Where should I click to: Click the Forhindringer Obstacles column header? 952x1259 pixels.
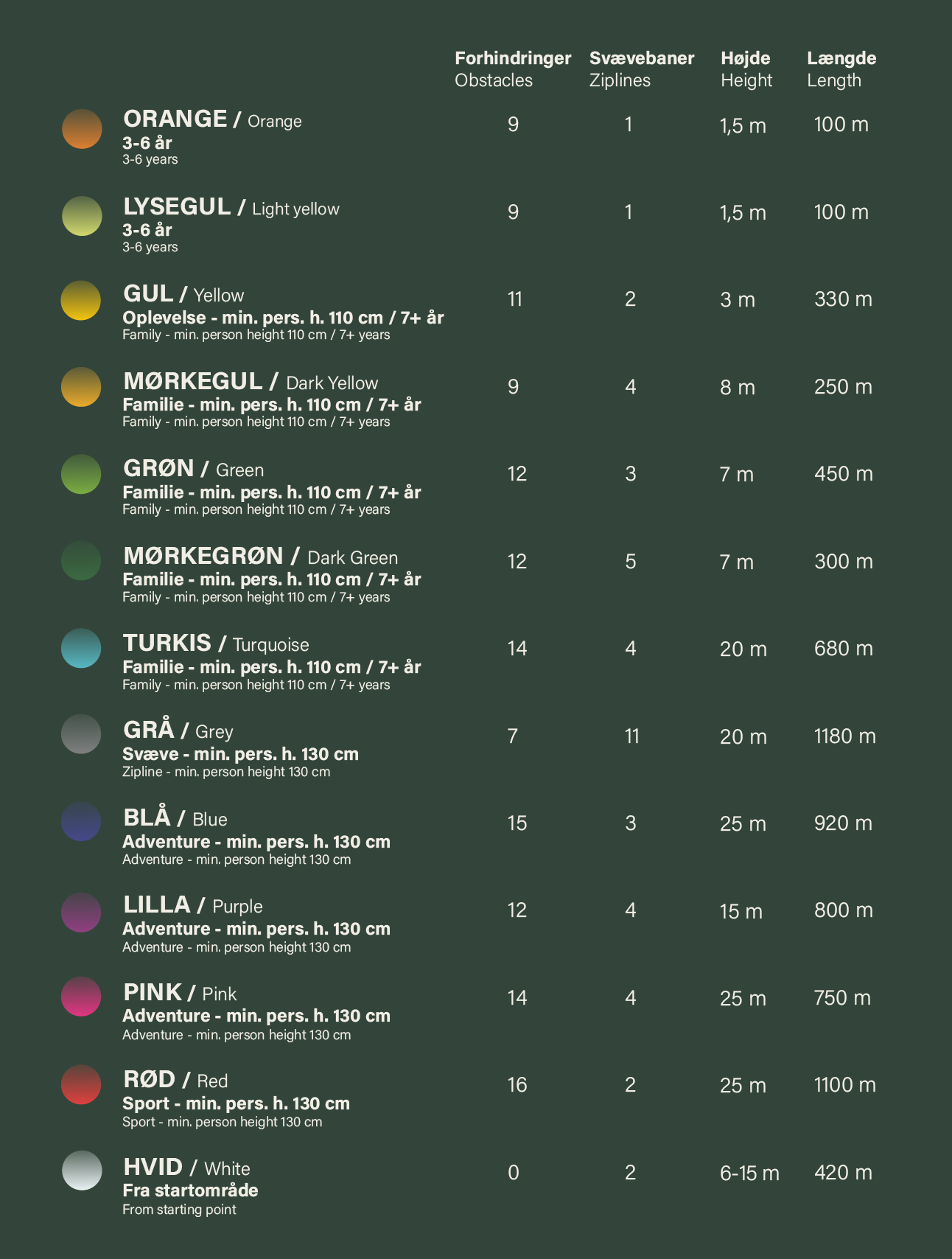512,69
